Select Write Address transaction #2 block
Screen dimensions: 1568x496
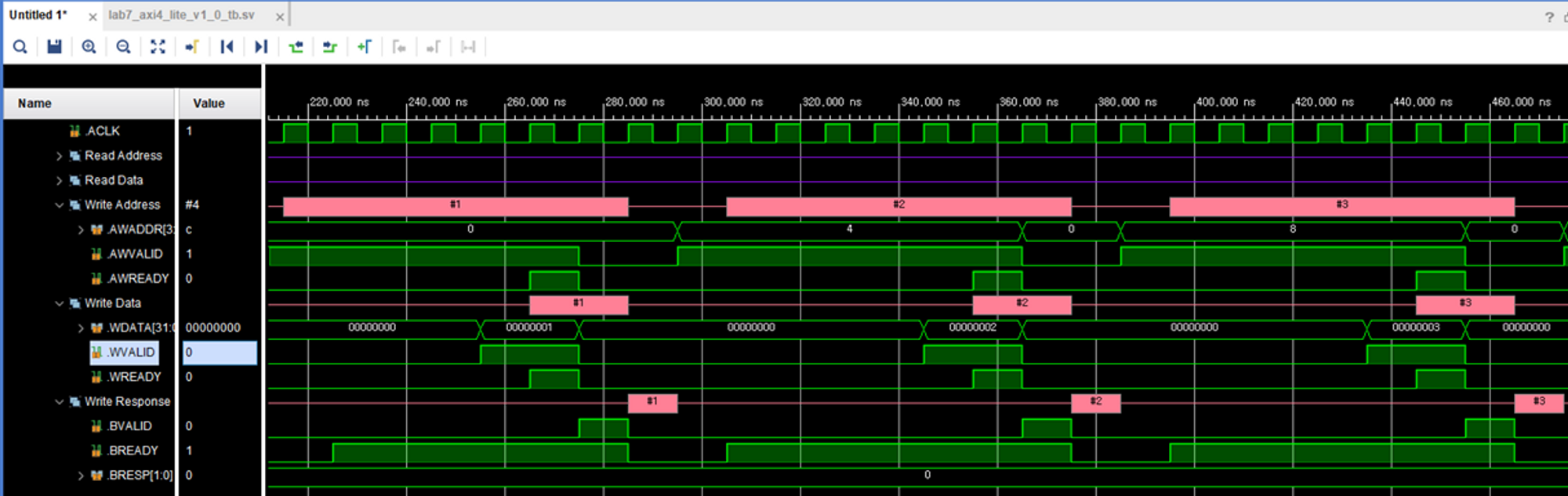pos(899,206)
